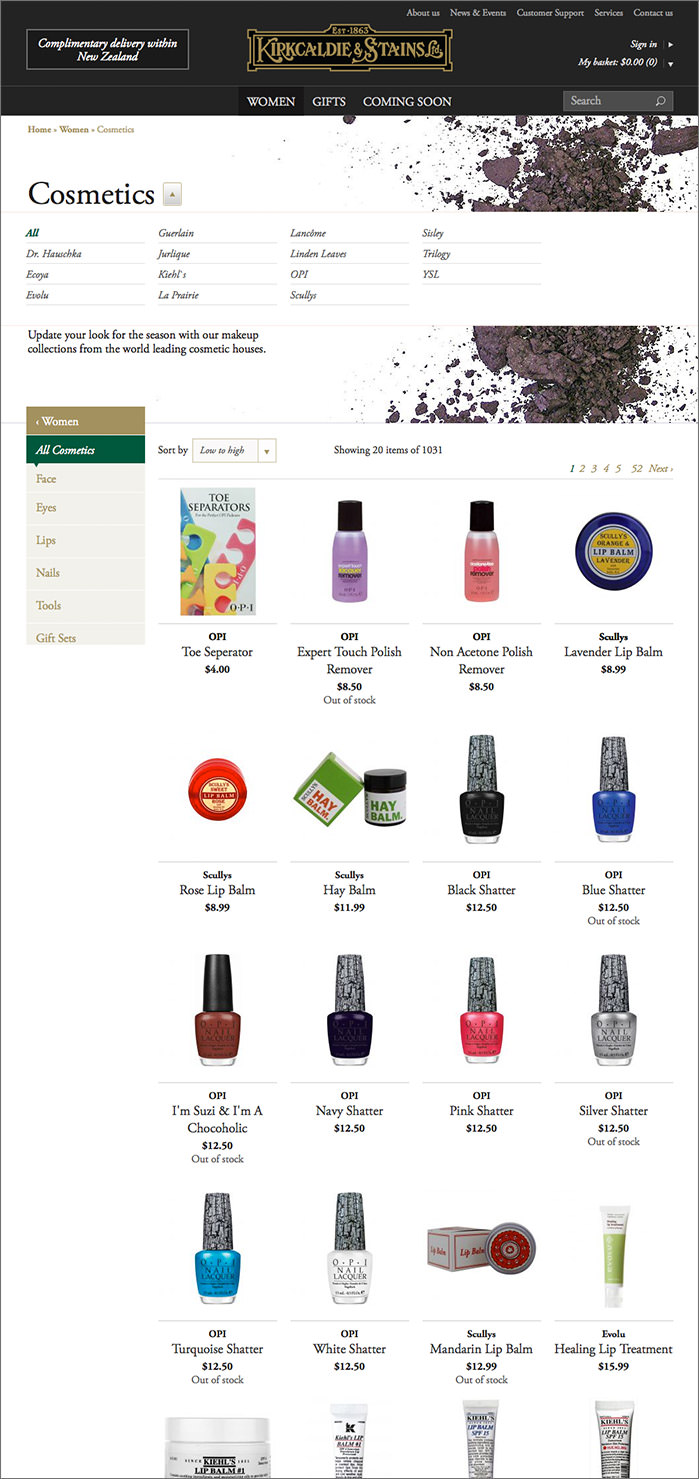Open the Sign in arrow
The height and width of the screenshot is (1479, 699).
coord(670,45)
